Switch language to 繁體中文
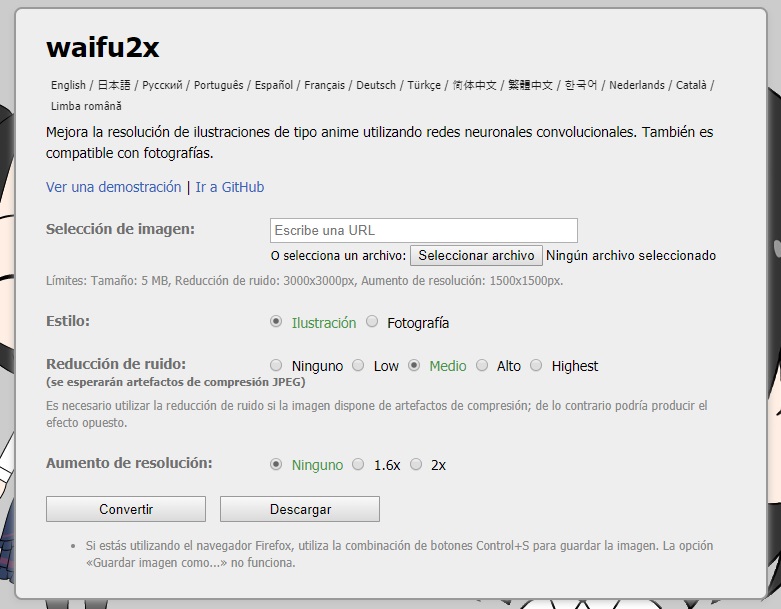Viewport: 781px width, 609px height. coord(530,85)
